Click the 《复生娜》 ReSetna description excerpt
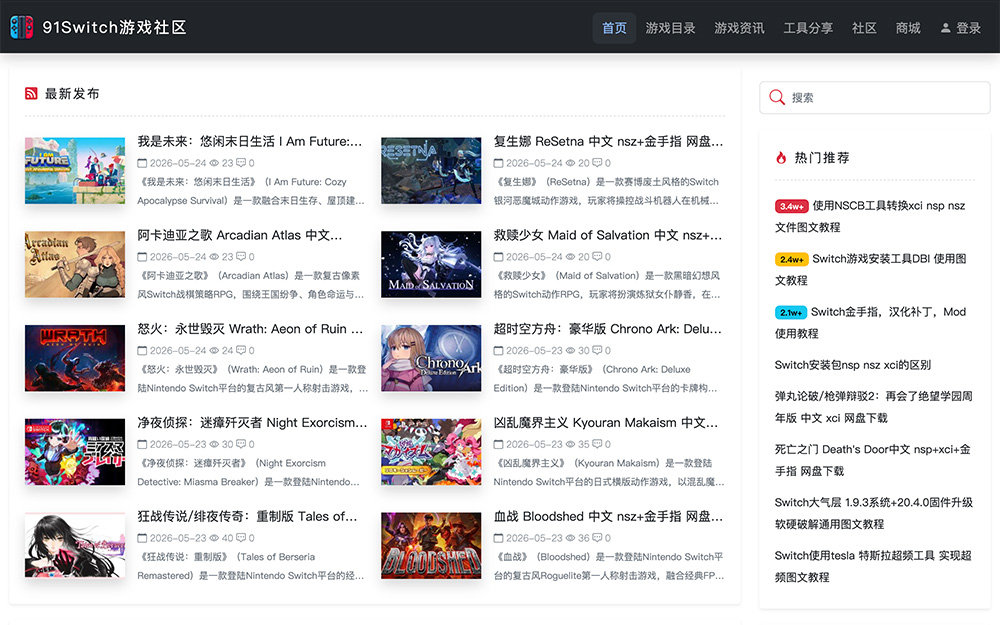The width and height of the screenshot is (1000, 625). [x=607, y=191]
